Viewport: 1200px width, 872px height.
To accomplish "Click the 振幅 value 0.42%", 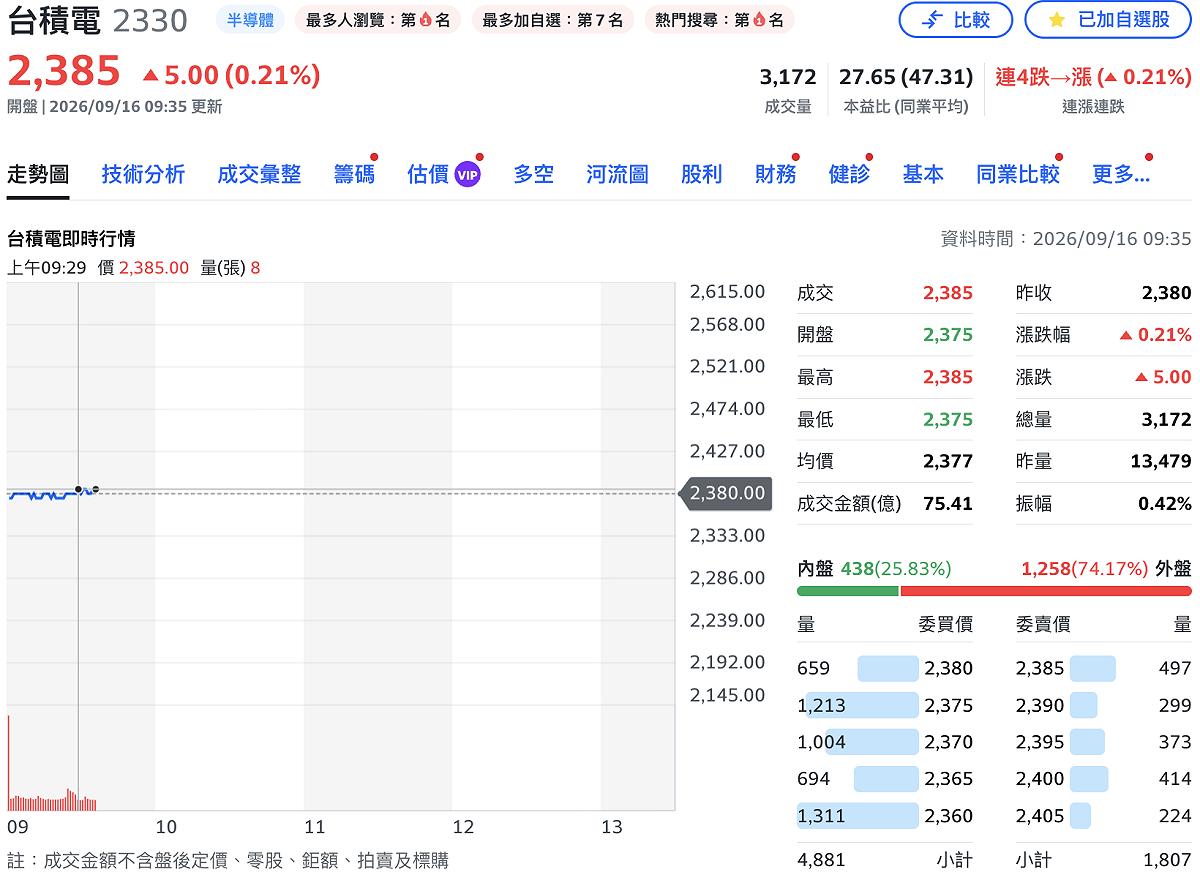I will pos(1164,504).
